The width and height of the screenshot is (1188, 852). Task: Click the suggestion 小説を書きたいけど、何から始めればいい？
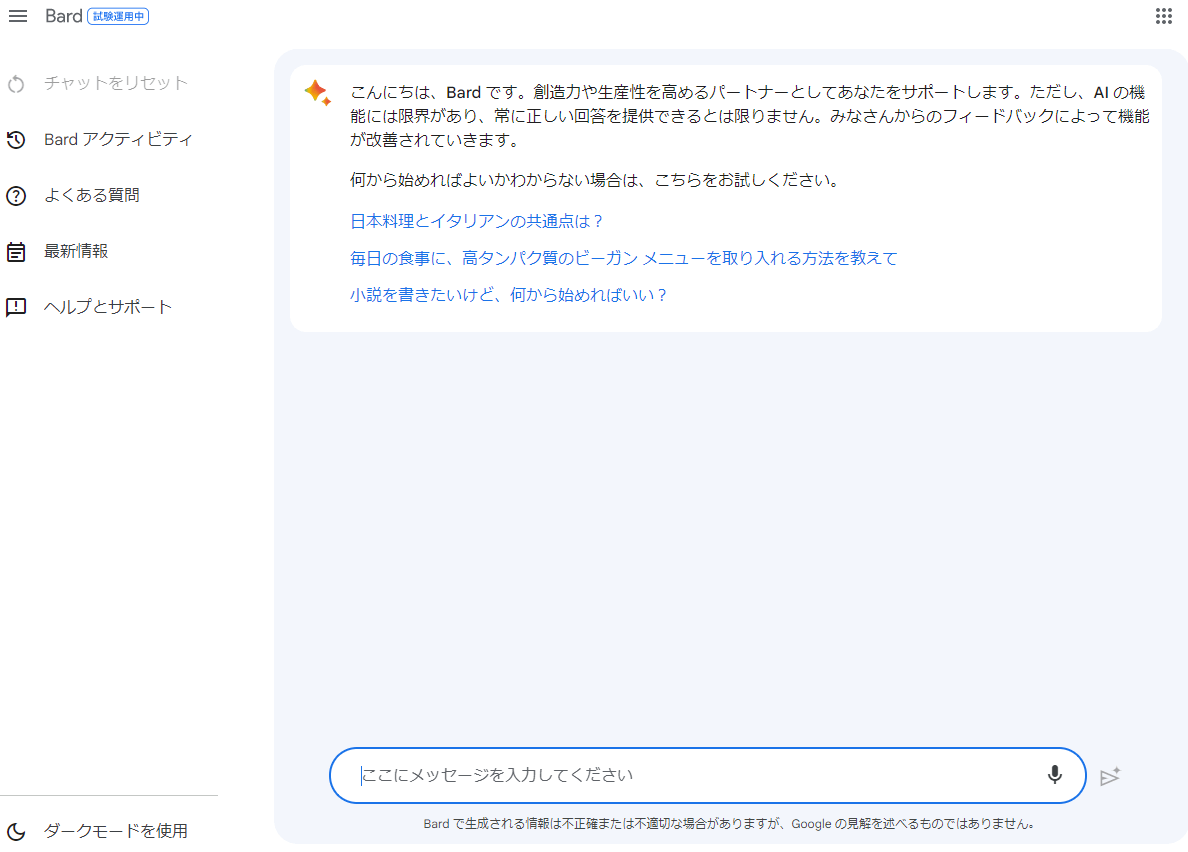[508, 295]
